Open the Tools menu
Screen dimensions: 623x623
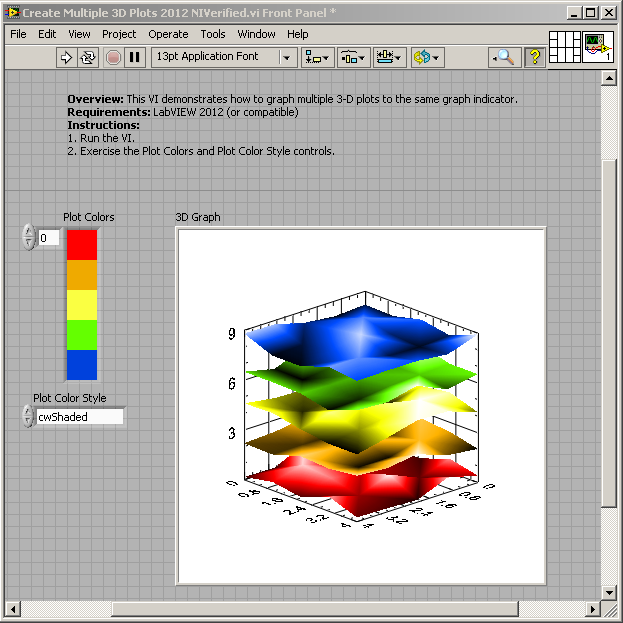pyautogui.click(x=212, y=34)
